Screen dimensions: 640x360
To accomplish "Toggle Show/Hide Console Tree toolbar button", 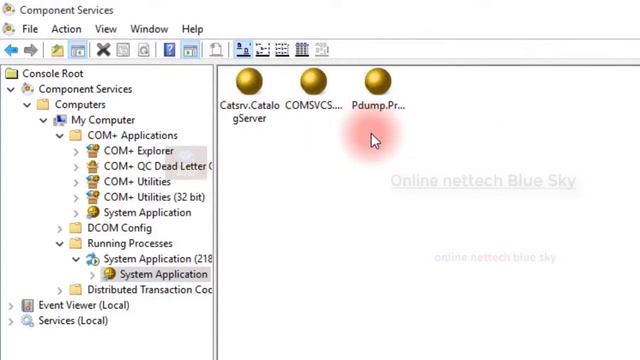I will [78, 50].
